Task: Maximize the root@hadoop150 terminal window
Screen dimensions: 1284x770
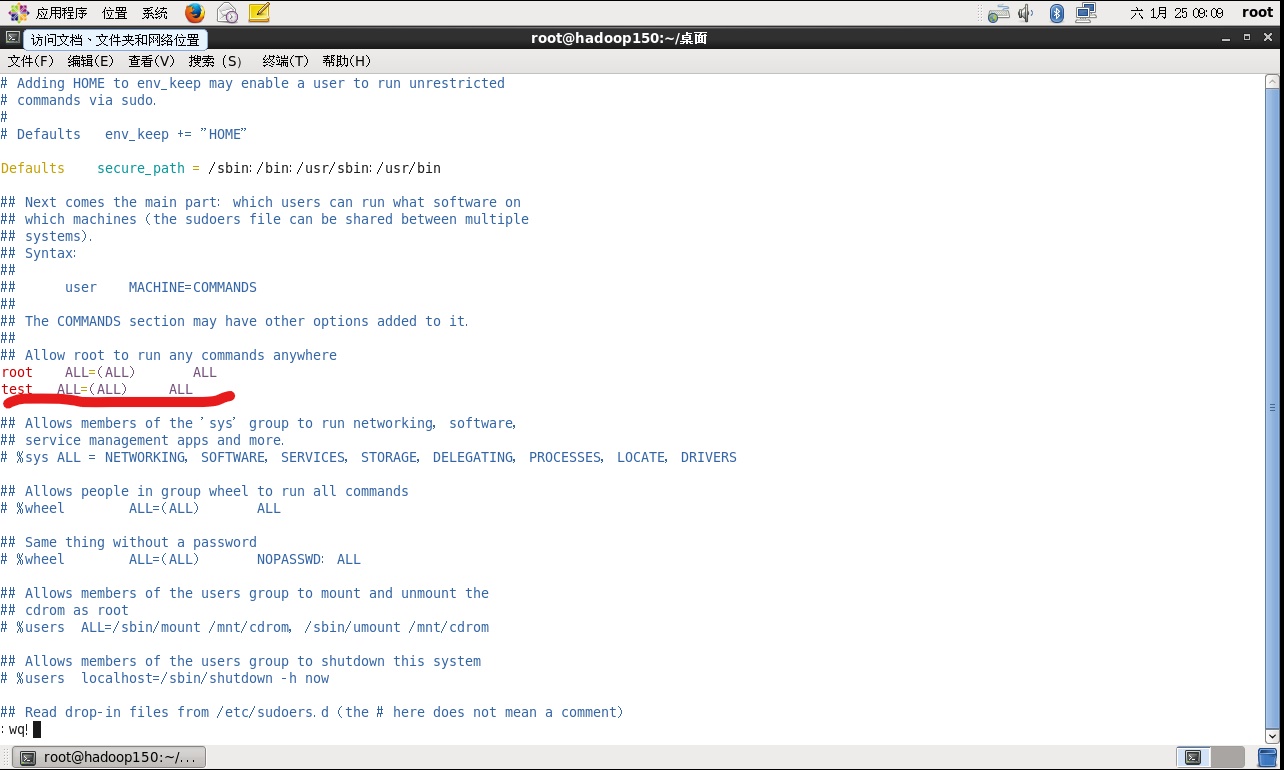Action: [1247, 38]
